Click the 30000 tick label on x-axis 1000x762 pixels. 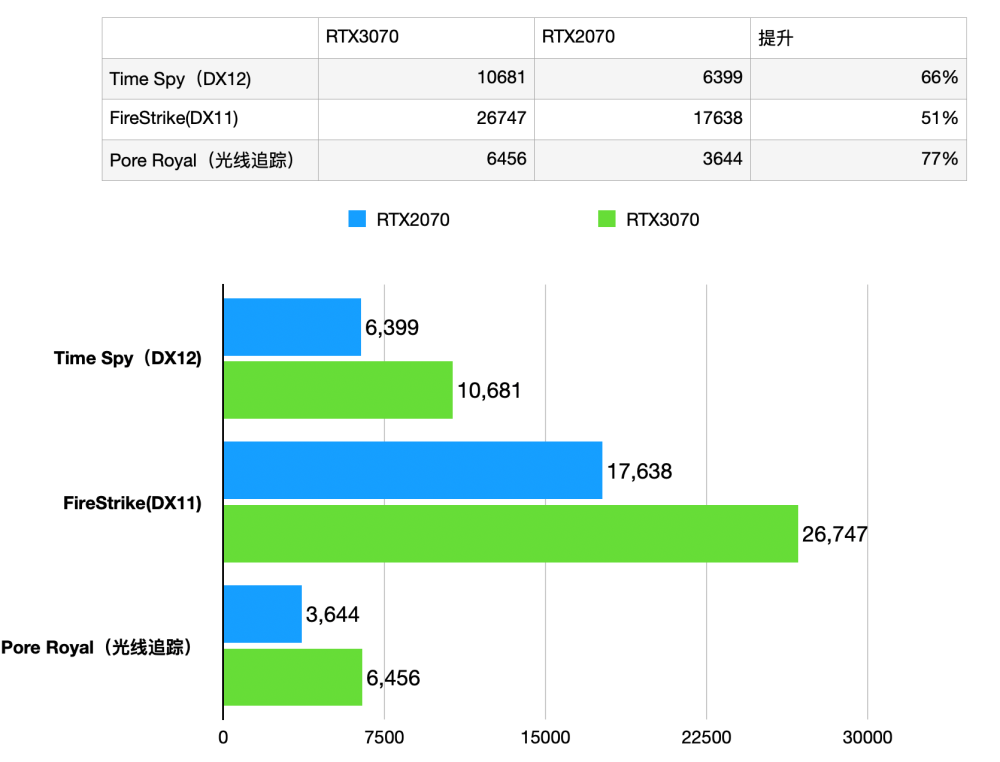click(867, 738)
